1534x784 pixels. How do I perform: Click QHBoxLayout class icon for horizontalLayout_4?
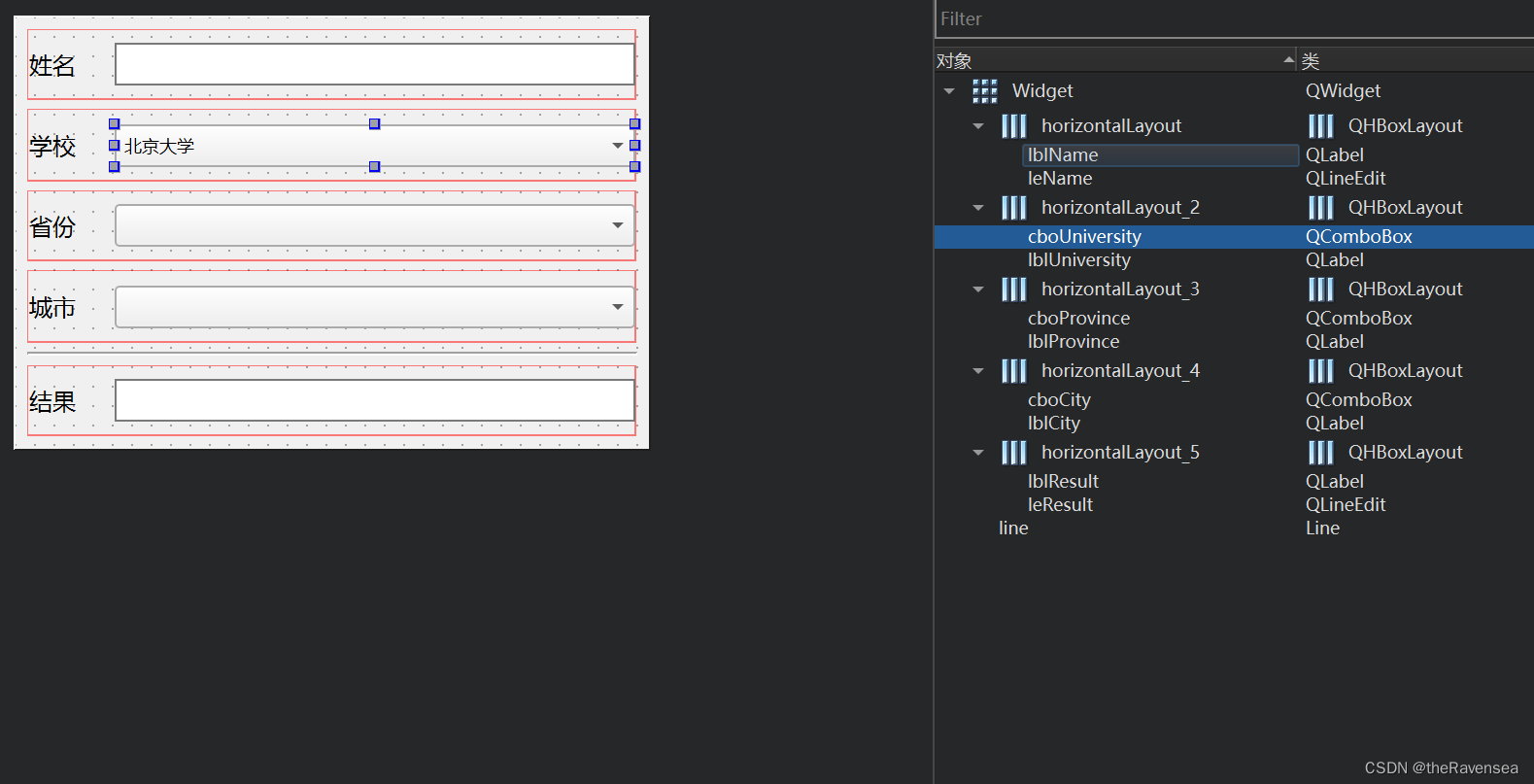coord(1321,371)
